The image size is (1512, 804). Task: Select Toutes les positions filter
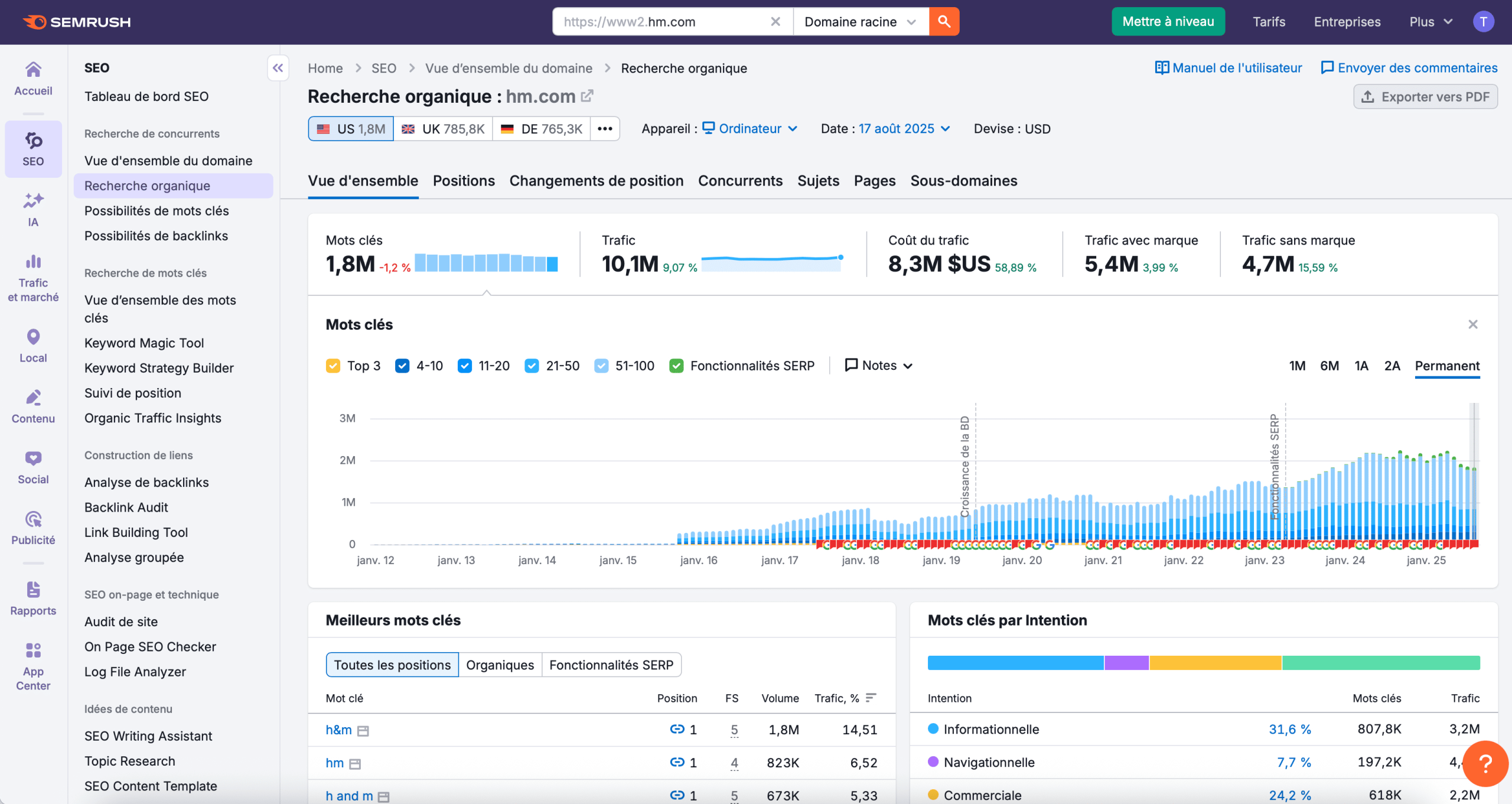[x=392, y=665]
